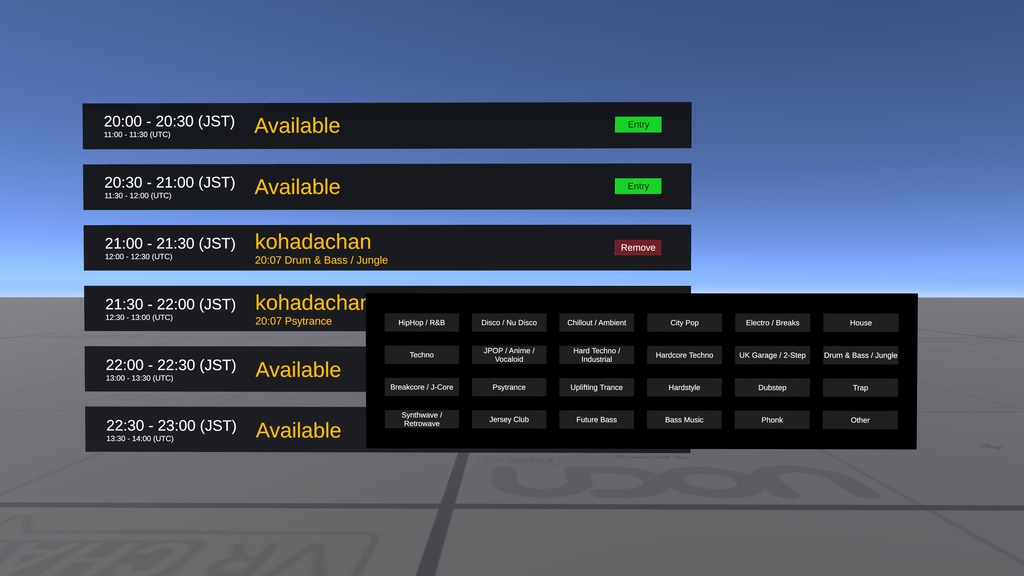
Task: Select the Breakcore / J-Core genre
Action: [421, 387]
